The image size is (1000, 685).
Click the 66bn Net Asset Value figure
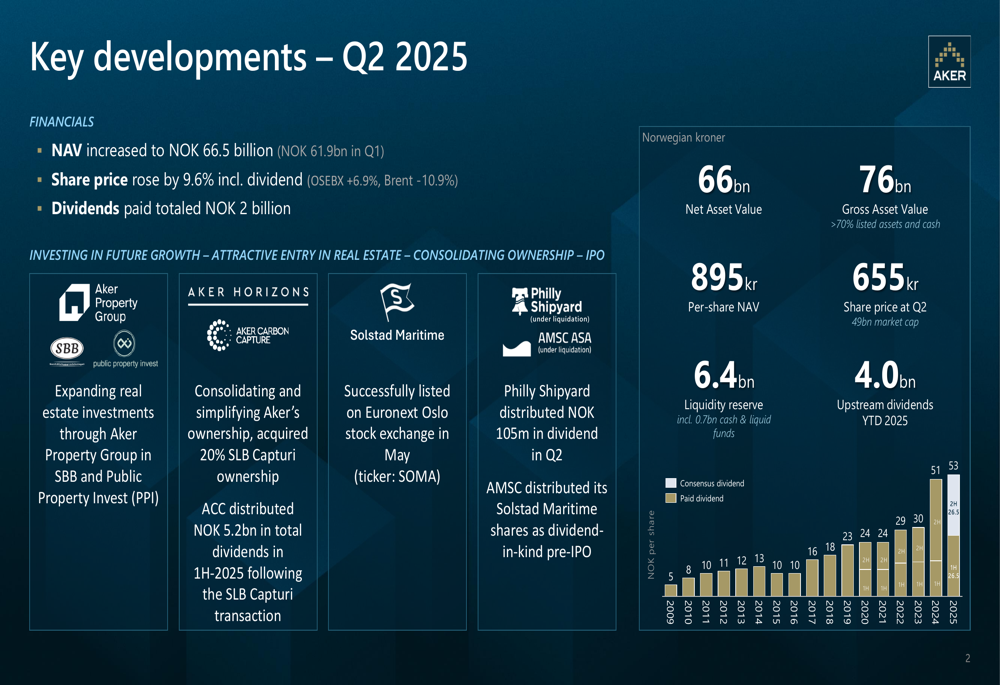(x=724, y=181)
